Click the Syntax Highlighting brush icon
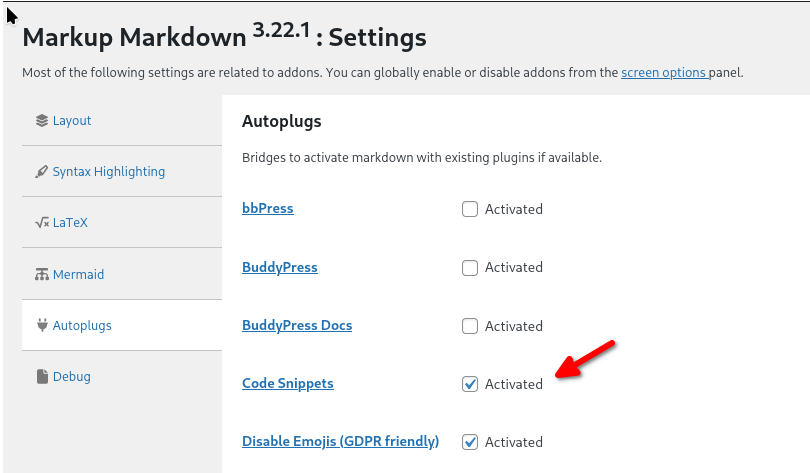 pyautogui.click(x=41, y=172)
